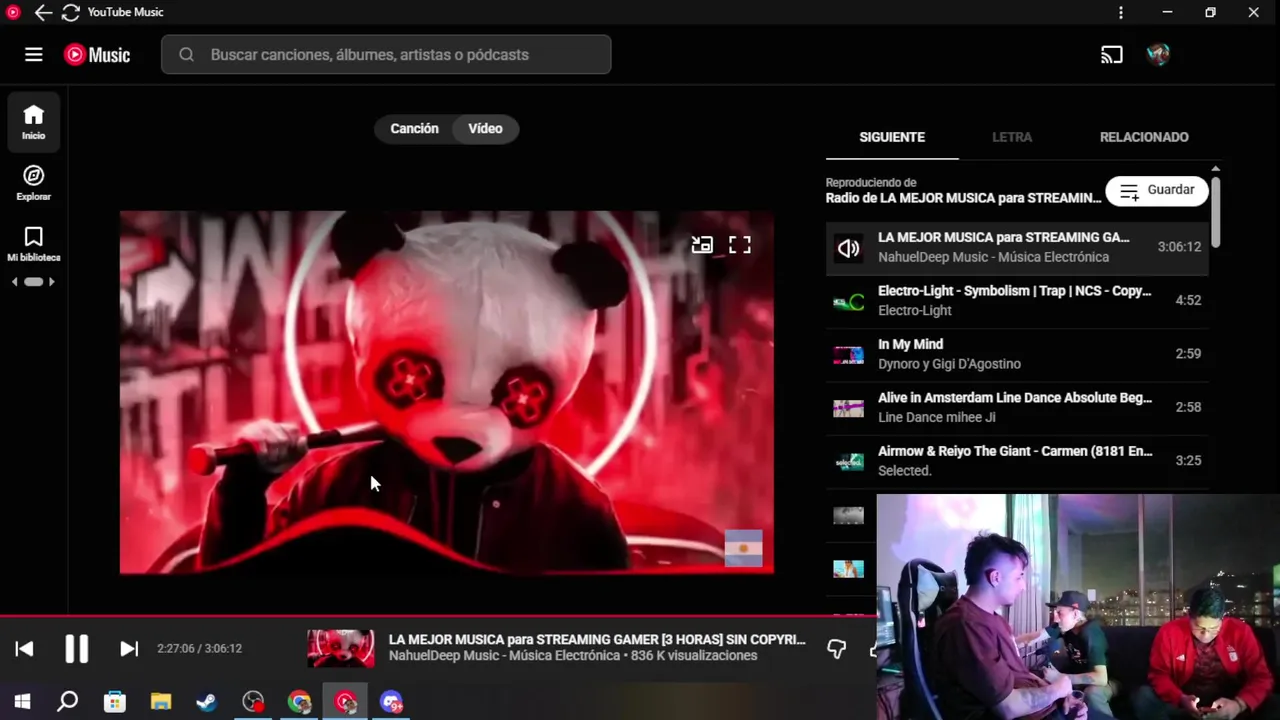Click the 2:27:06 / 3:06:12 time display
The image size is (1280, 720).
point(199,649)
